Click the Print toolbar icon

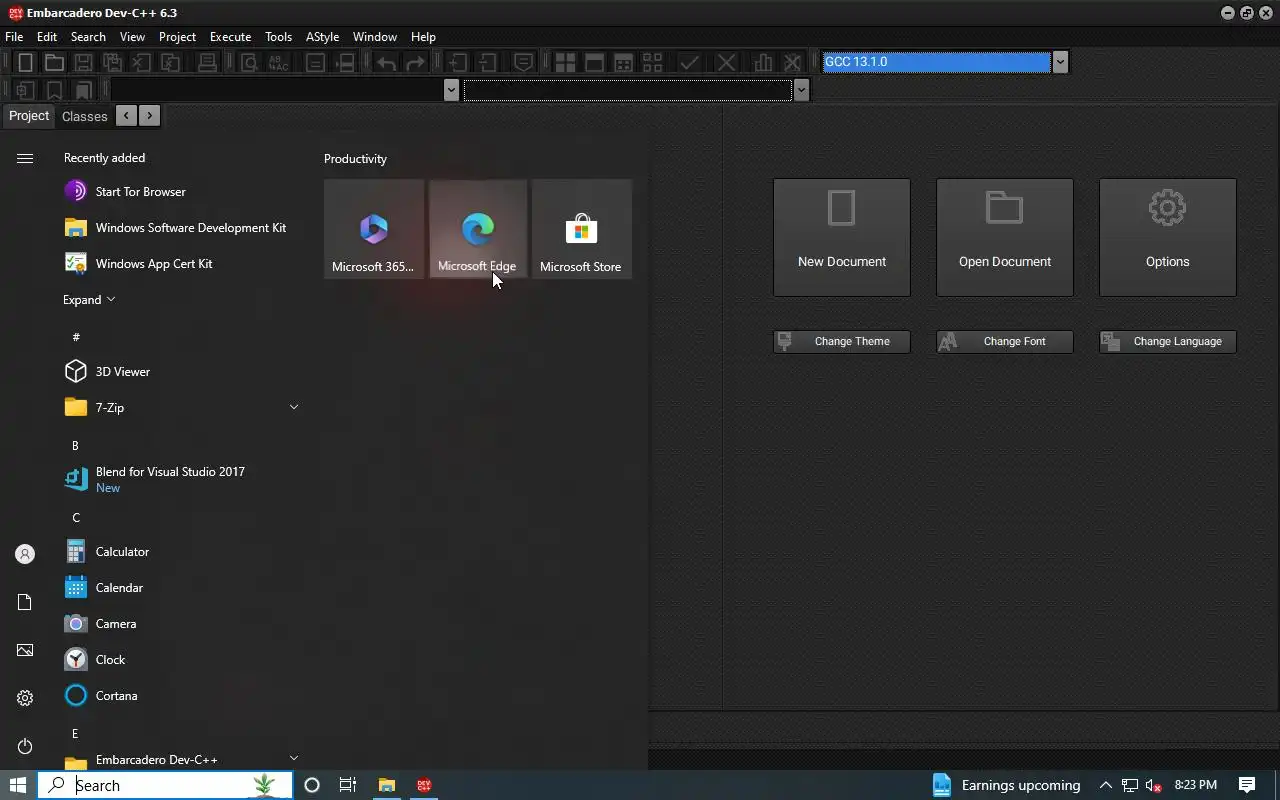pos(207,62)
